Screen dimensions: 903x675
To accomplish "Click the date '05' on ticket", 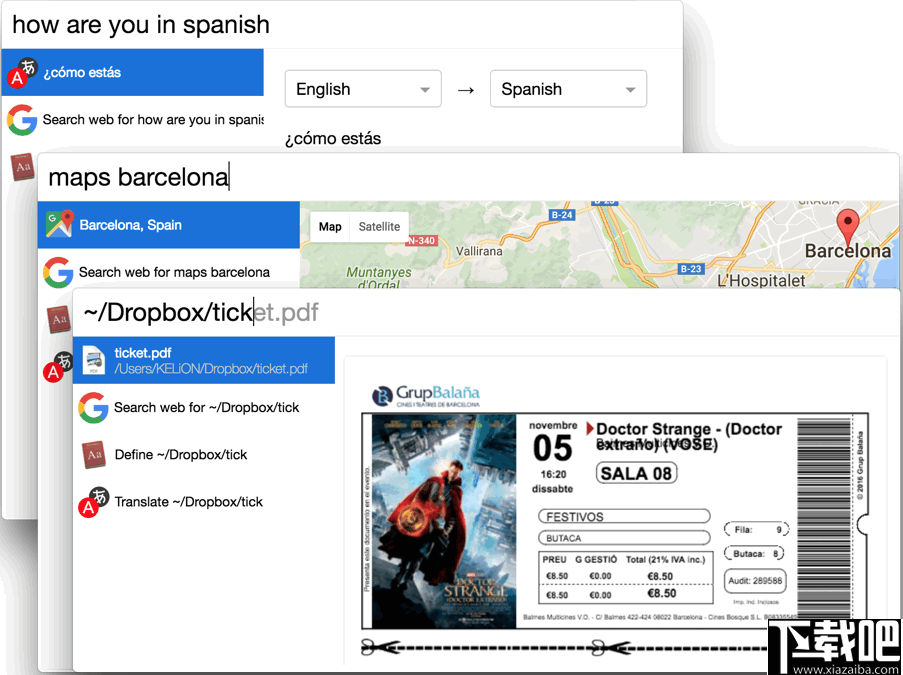I will pos(553,449).
